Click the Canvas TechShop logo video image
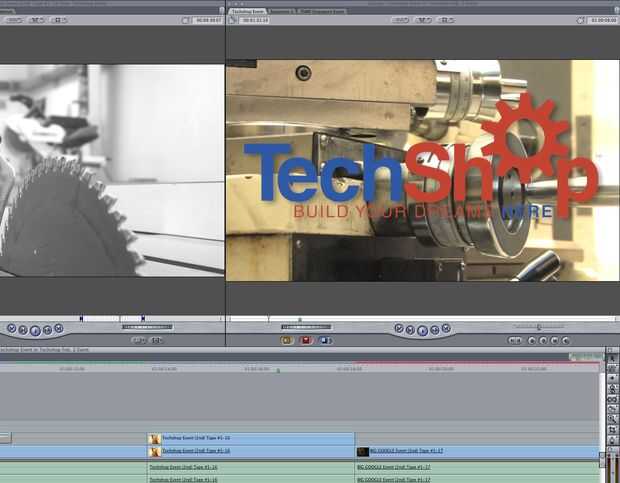 coord(423,170)
